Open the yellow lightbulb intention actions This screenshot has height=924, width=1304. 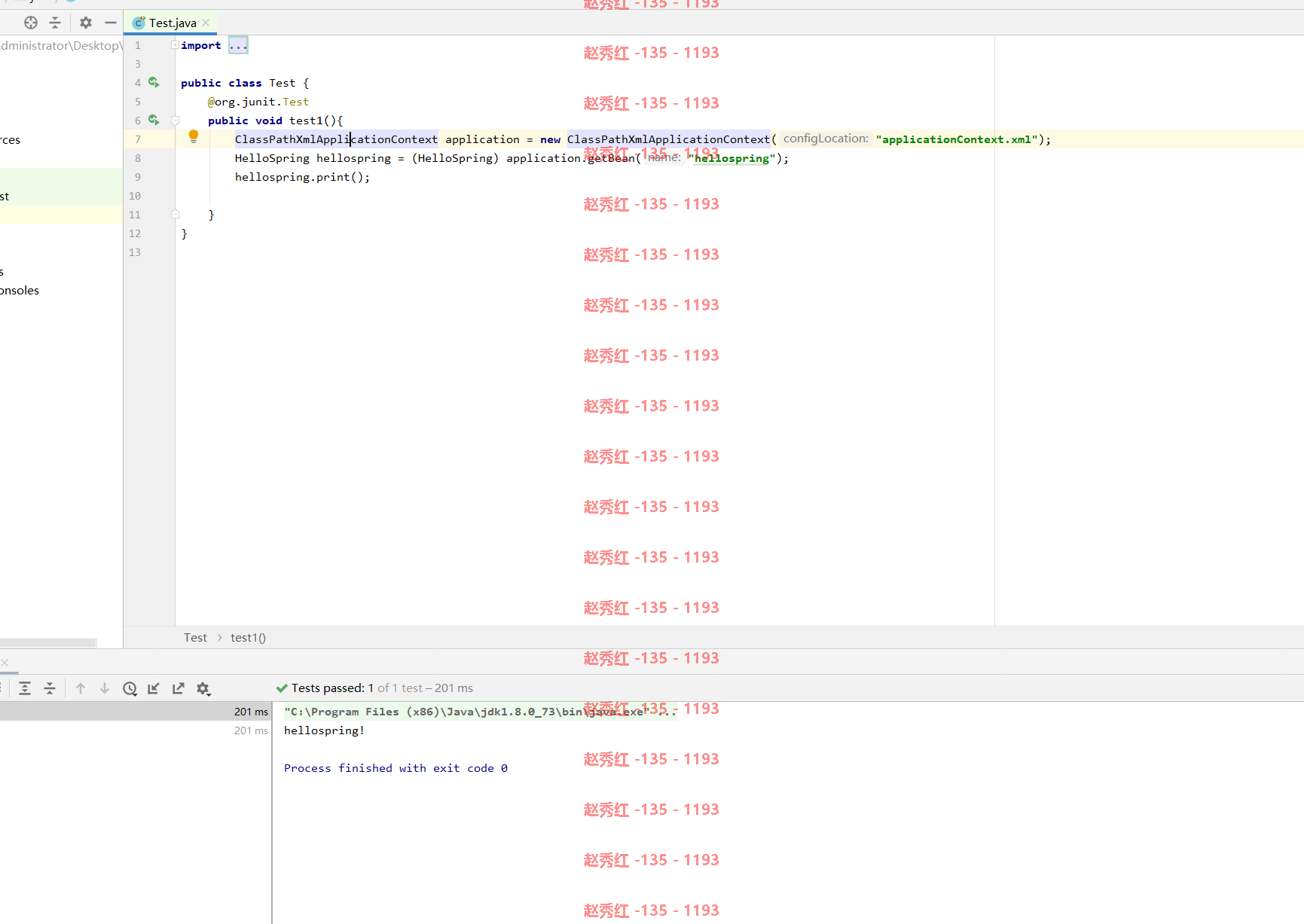tap(194, 136)
